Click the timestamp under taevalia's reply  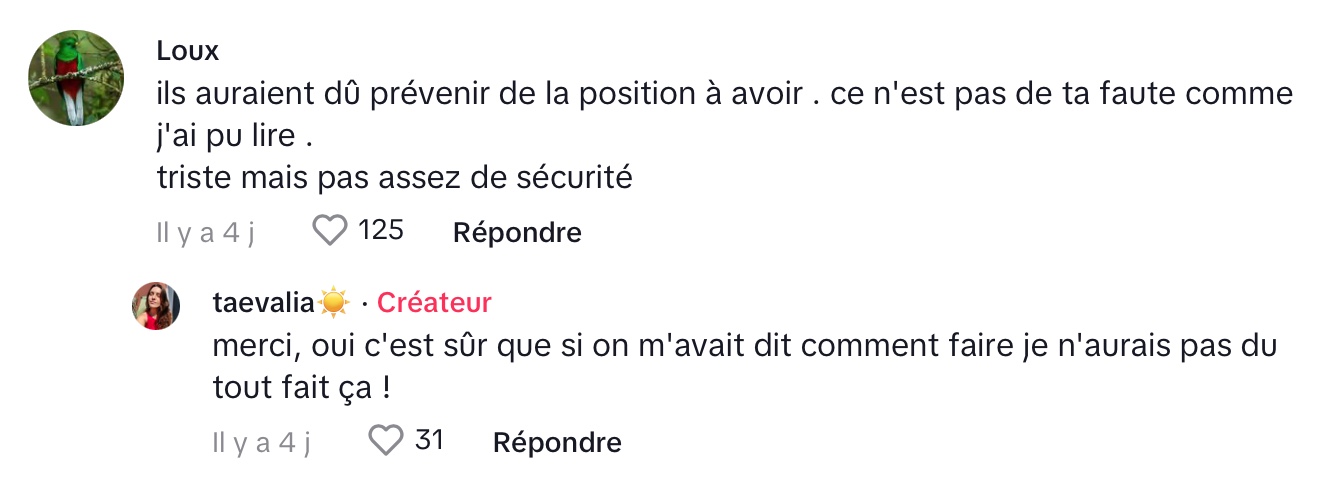point(262,442)
